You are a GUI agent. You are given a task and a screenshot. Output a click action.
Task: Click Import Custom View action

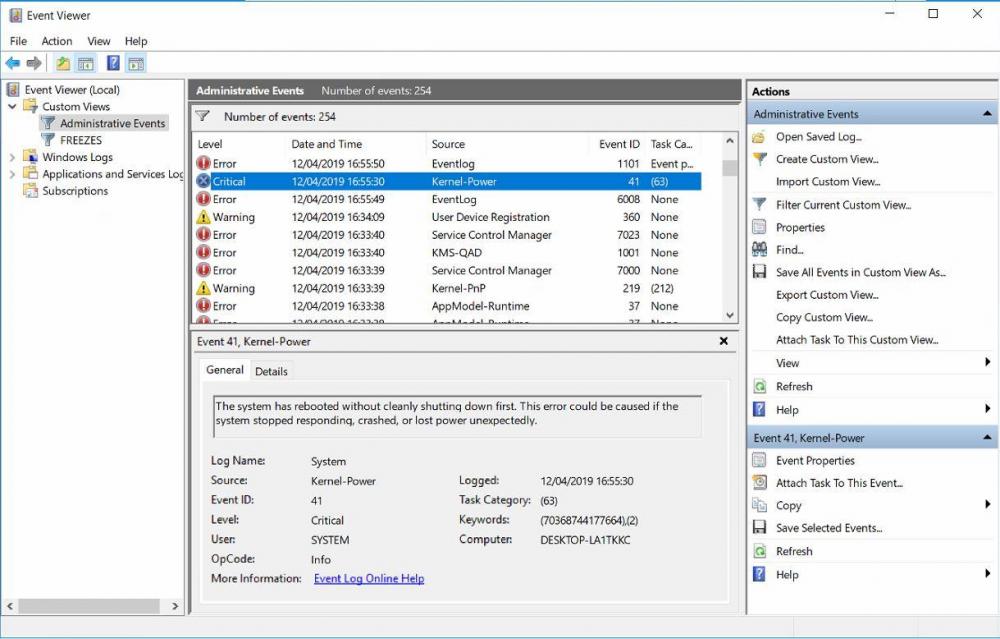pos(828,182)
